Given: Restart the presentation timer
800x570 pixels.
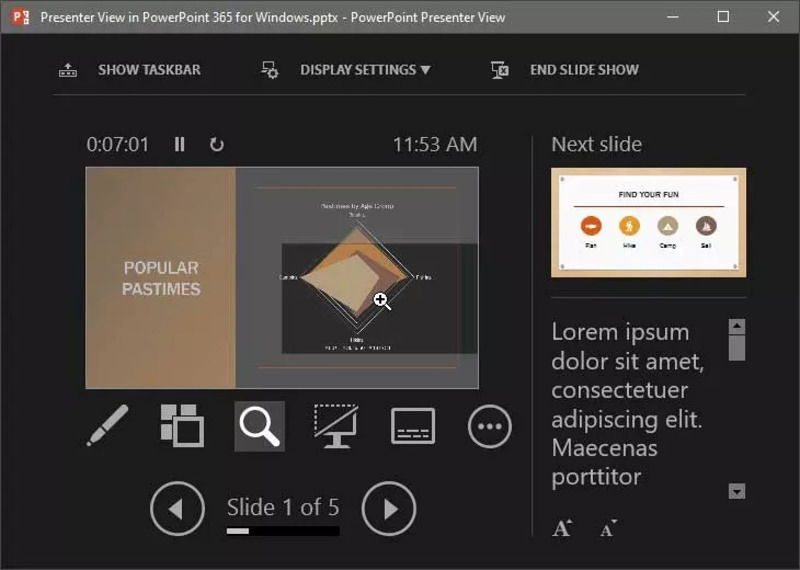Looking at the screenshot, I should (217, 144).
